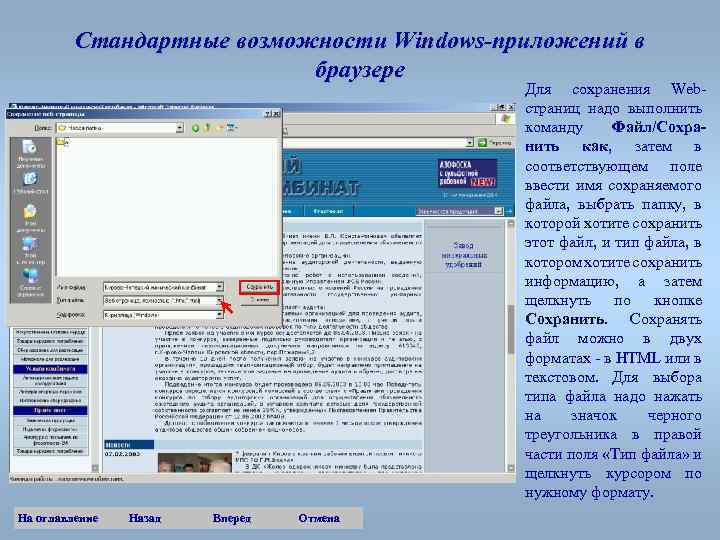Image resolution: width=720 pixels, height=540 pixels.
Task: Expand the Encoding dropdown arrow
Action: [x=219, y=315]
